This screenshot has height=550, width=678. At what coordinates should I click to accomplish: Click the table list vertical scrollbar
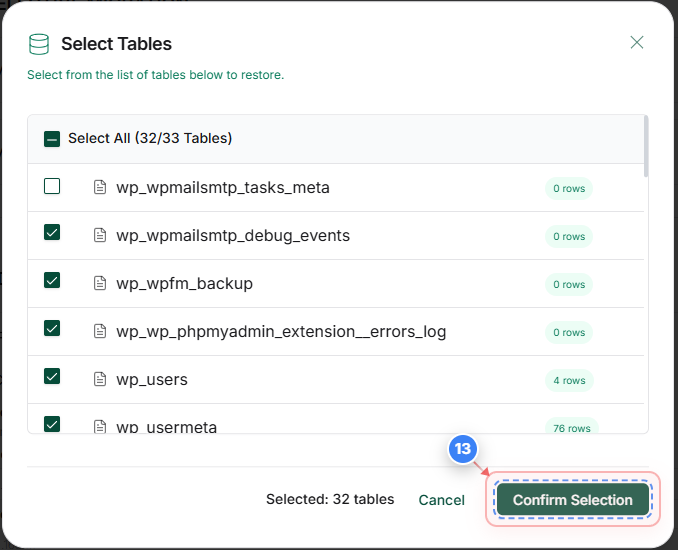646,146
